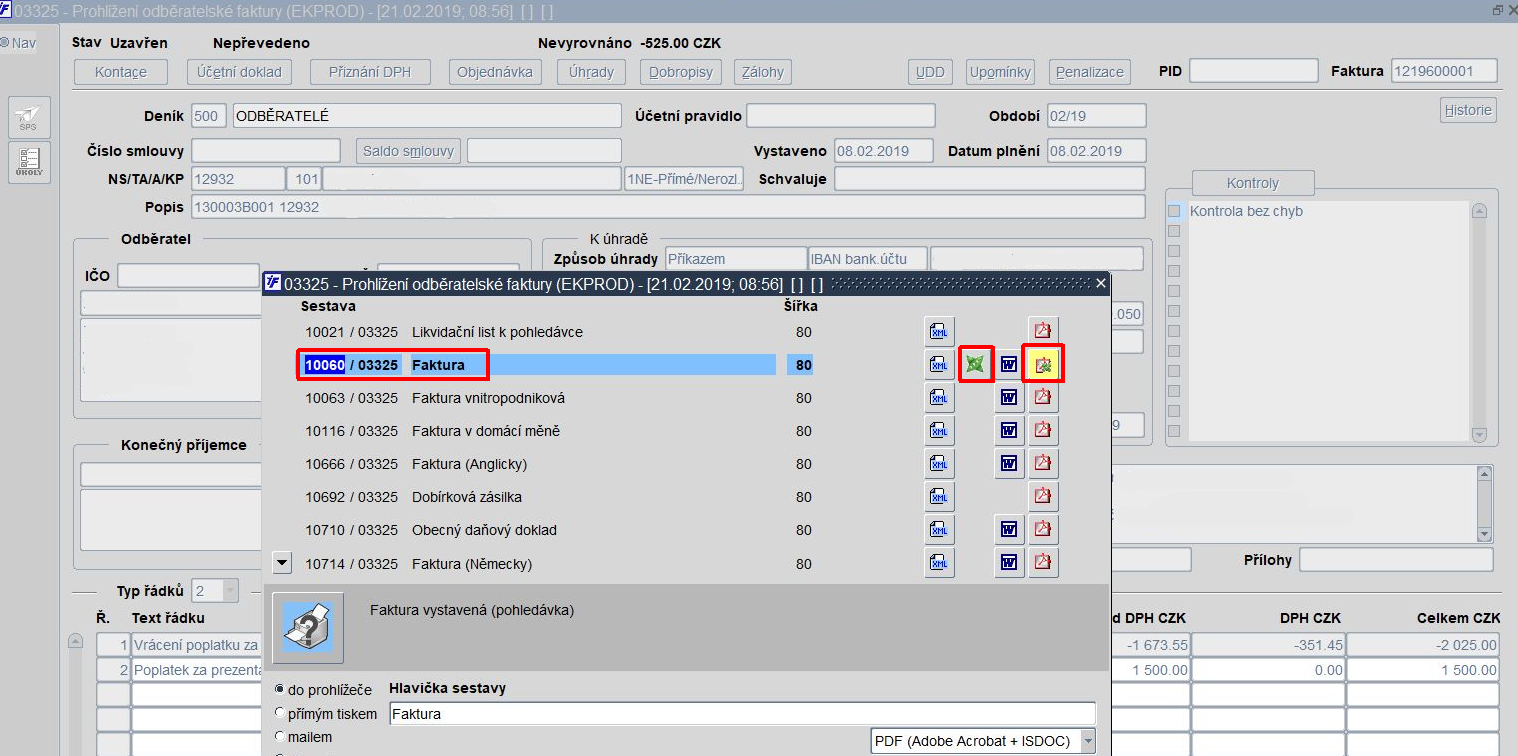Export Faktura v domácí měně as XML
The image size is (1518, 756).
[x=939, y=431]
